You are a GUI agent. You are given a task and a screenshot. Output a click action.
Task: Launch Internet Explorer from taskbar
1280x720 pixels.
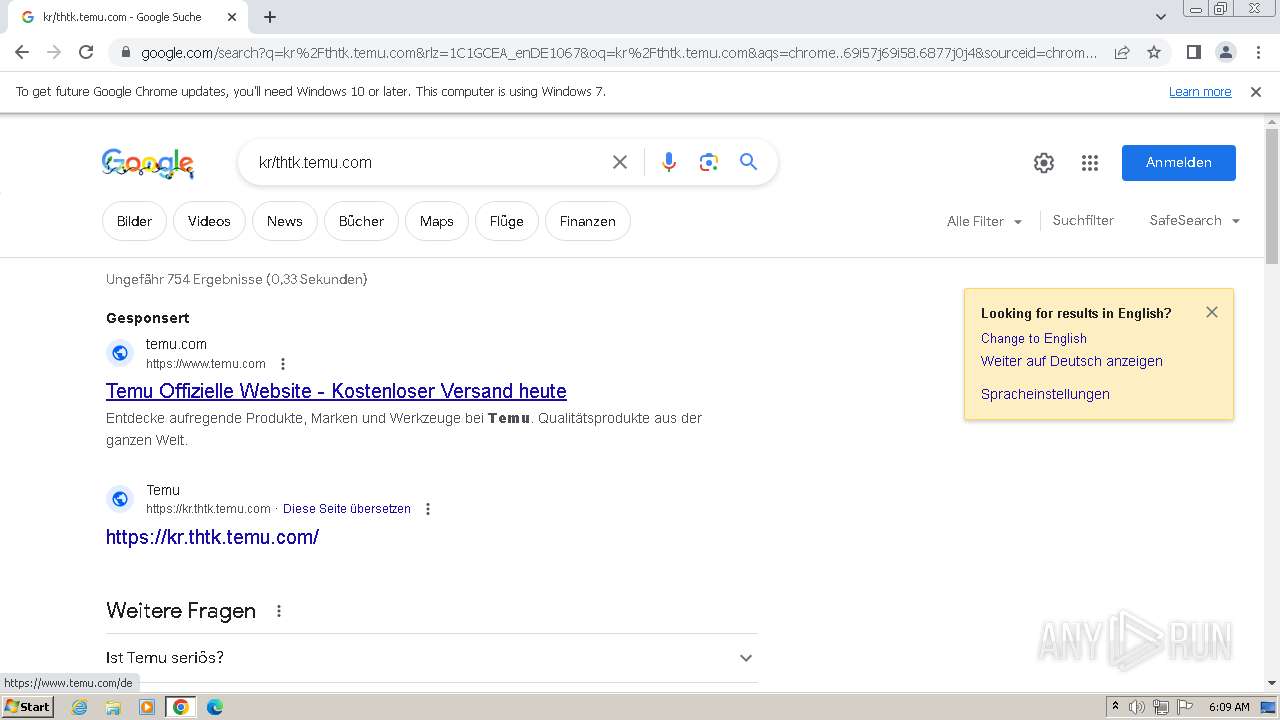pyautogui.click(x=80, y=707)
